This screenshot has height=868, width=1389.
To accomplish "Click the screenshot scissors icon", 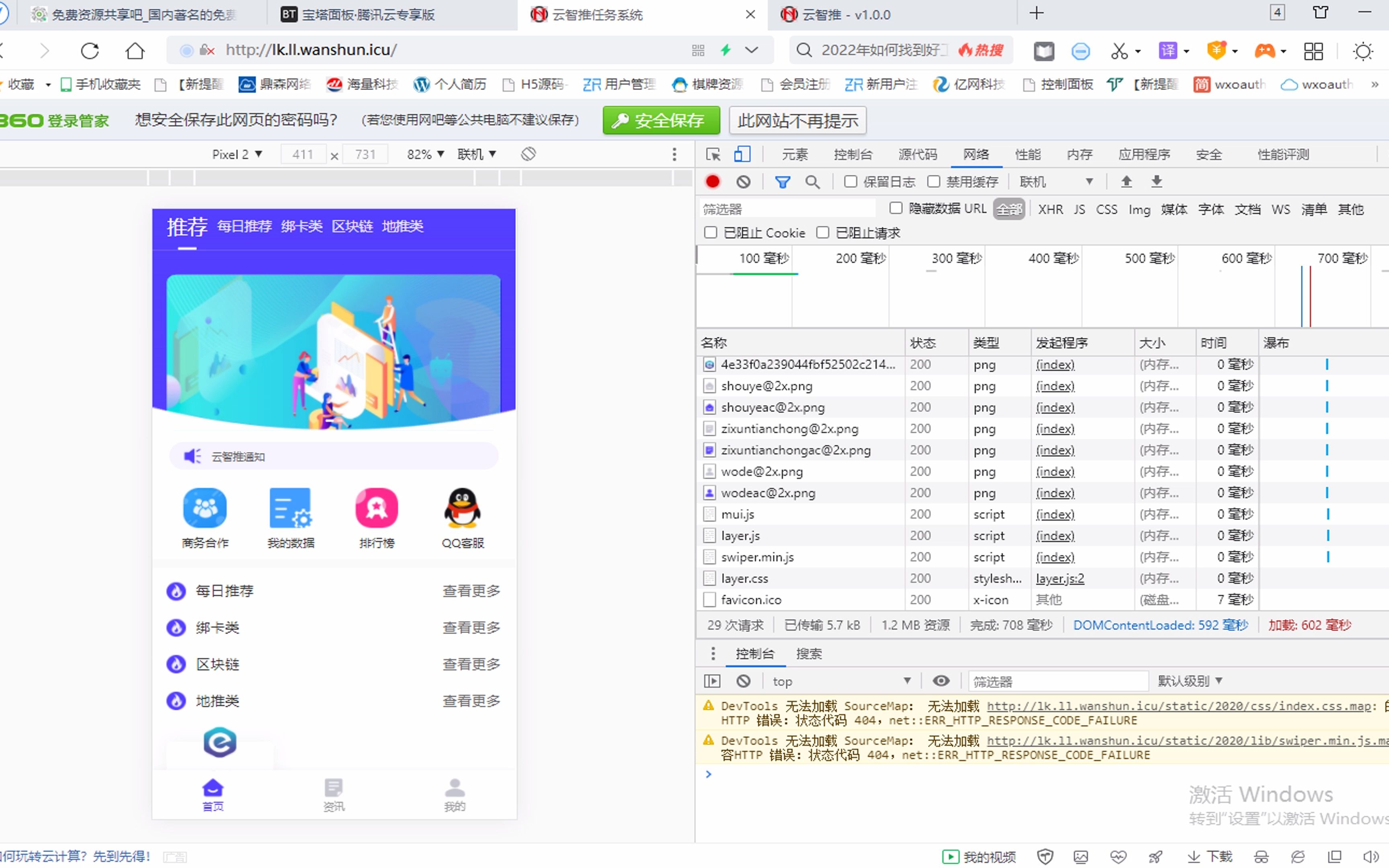I will (1119, 51).
